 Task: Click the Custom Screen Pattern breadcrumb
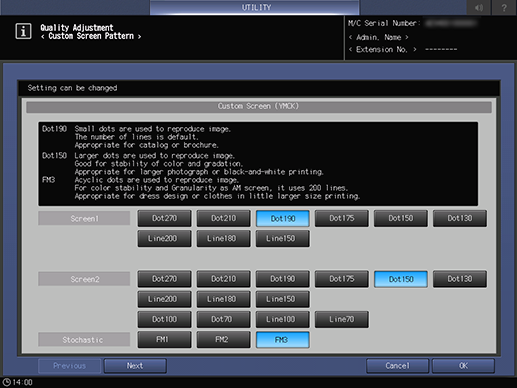coord(91,36)
